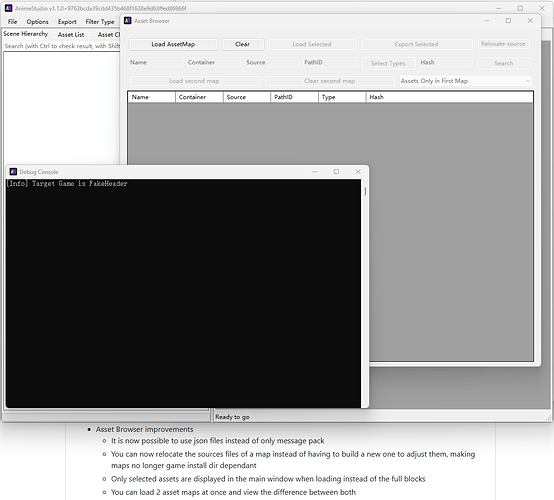
Task: Open the File menu in AnimeStudio
Action: [x=12, y=22]
